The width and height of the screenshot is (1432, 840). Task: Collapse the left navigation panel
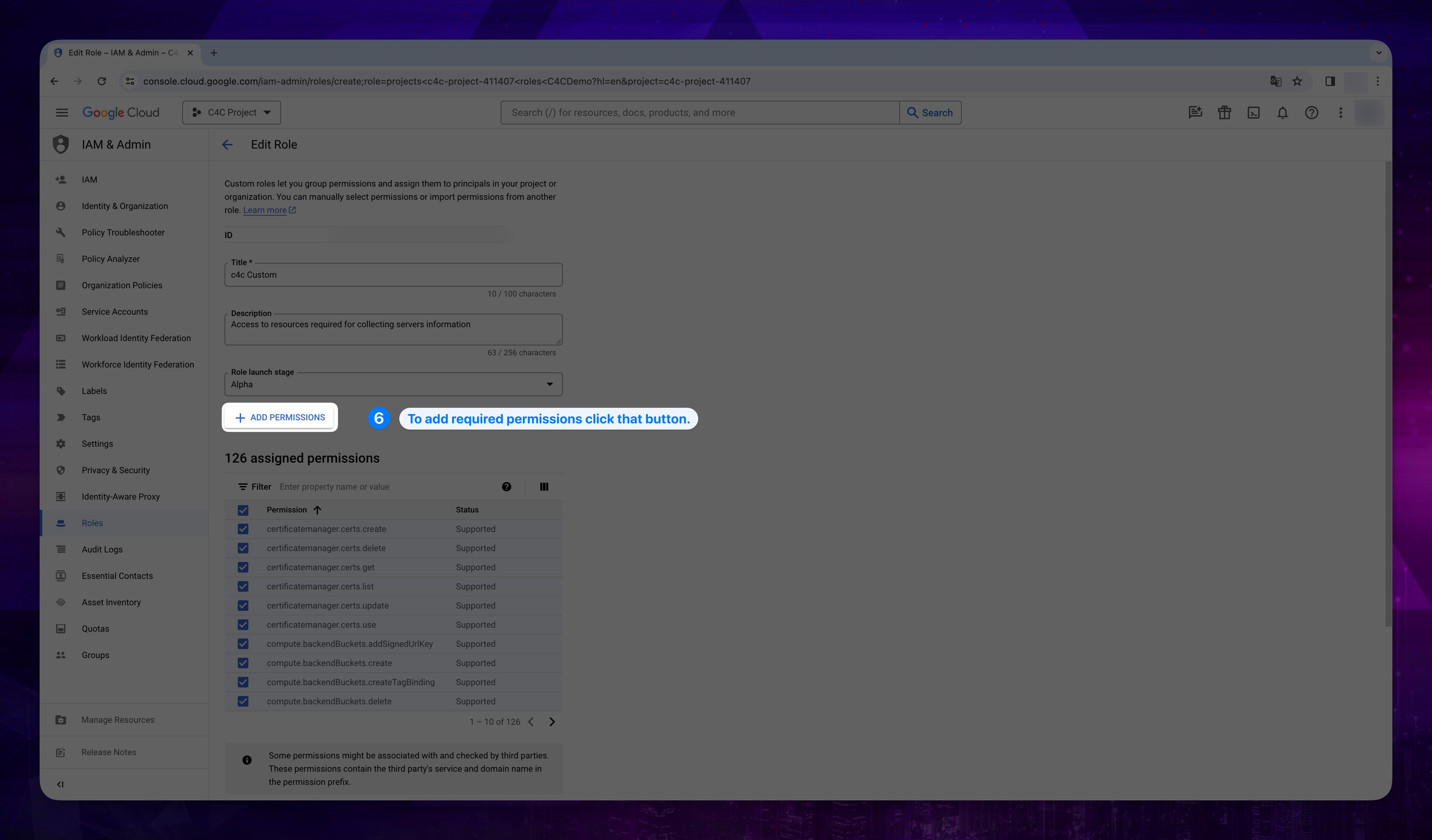pyautogui.click(x=60, y=784)
